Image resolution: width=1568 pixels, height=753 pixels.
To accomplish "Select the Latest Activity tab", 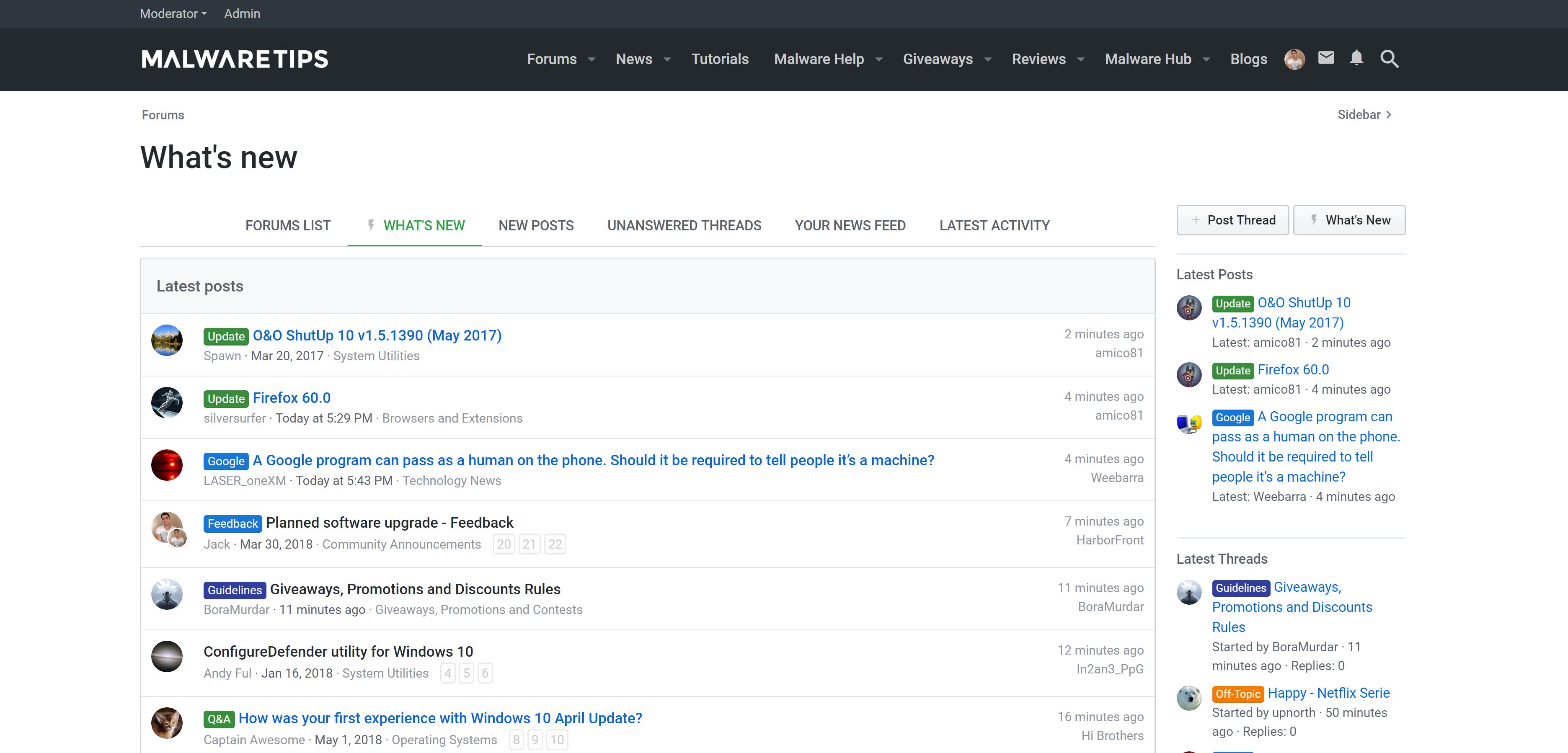I will tap(994, 225).
